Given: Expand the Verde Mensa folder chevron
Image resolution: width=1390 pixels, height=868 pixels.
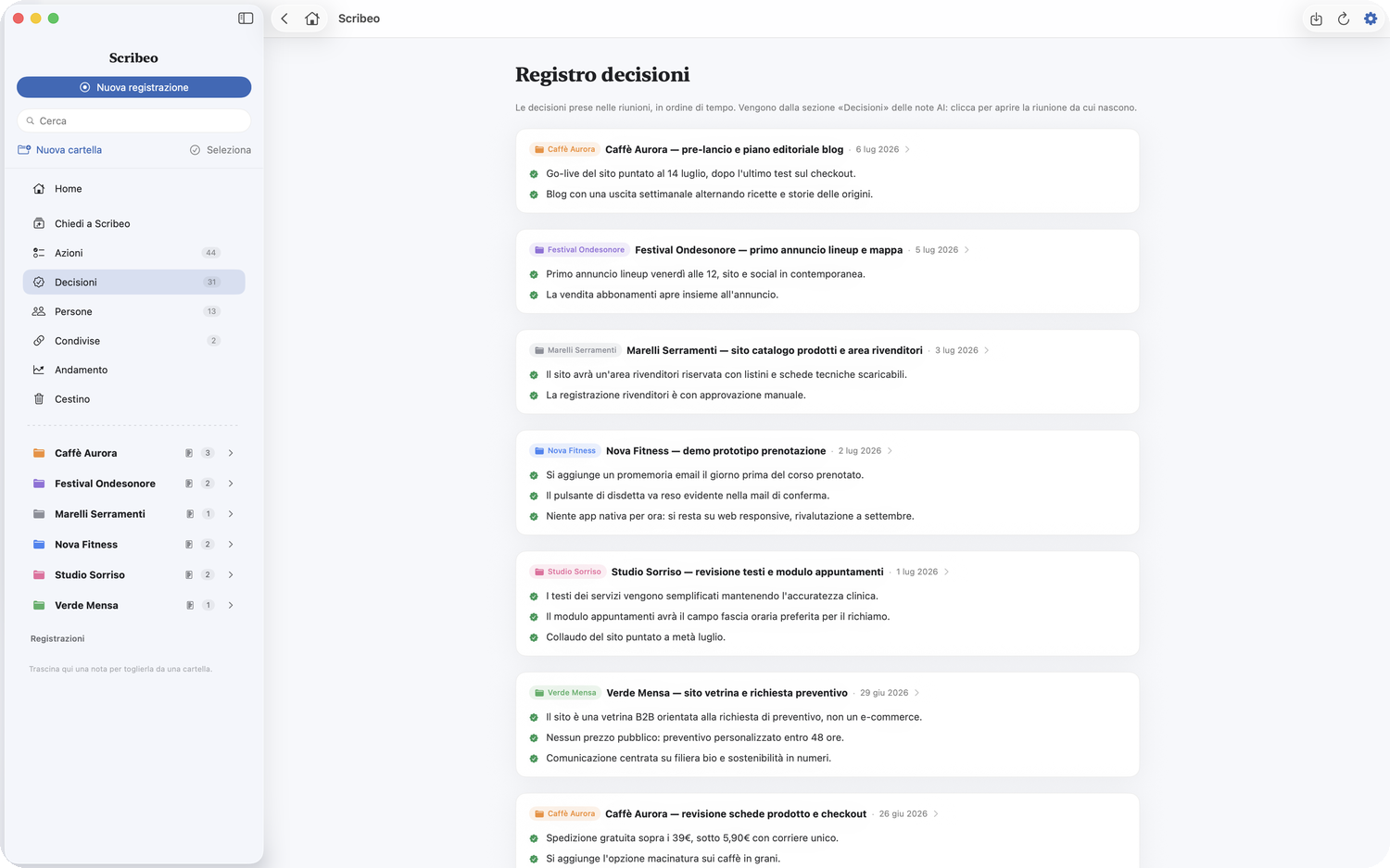Looking at the screenshot, I should point(231,606).
